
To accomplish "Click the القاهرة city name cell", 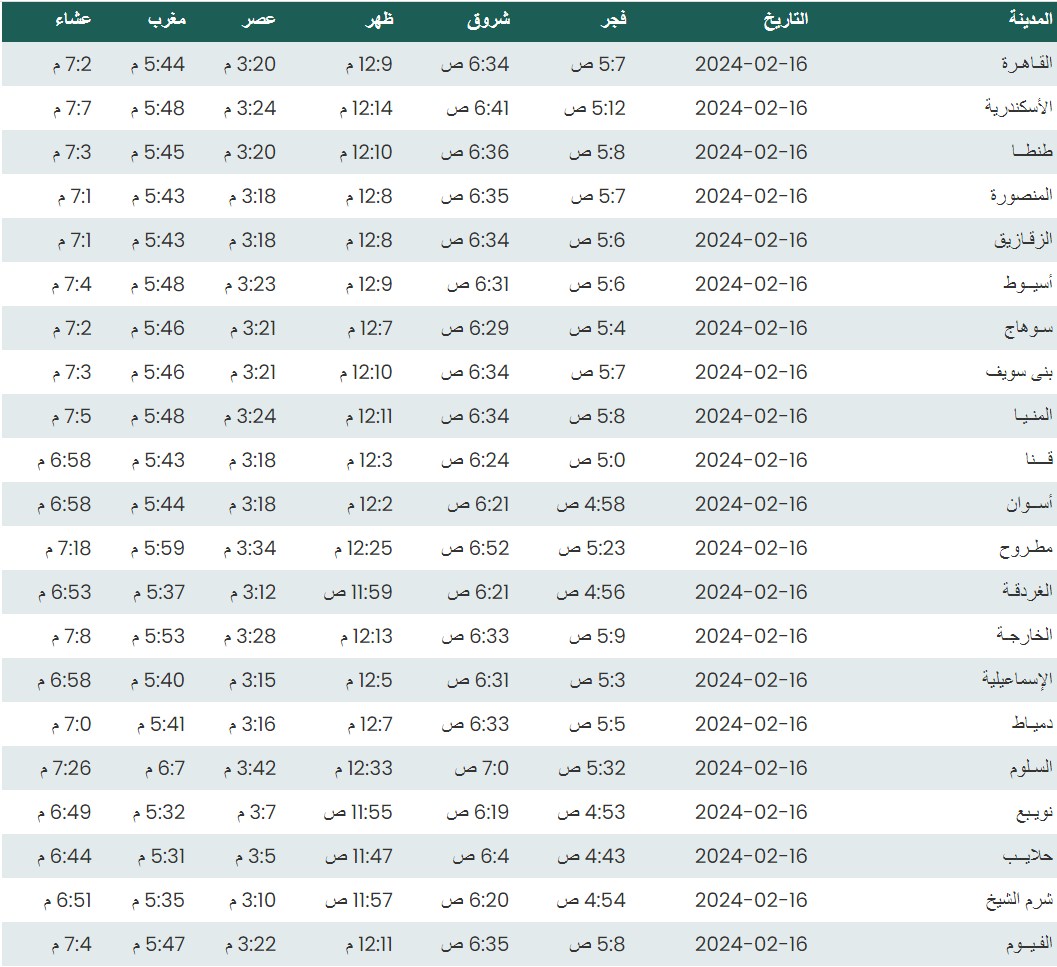I will coord(1027,64).
